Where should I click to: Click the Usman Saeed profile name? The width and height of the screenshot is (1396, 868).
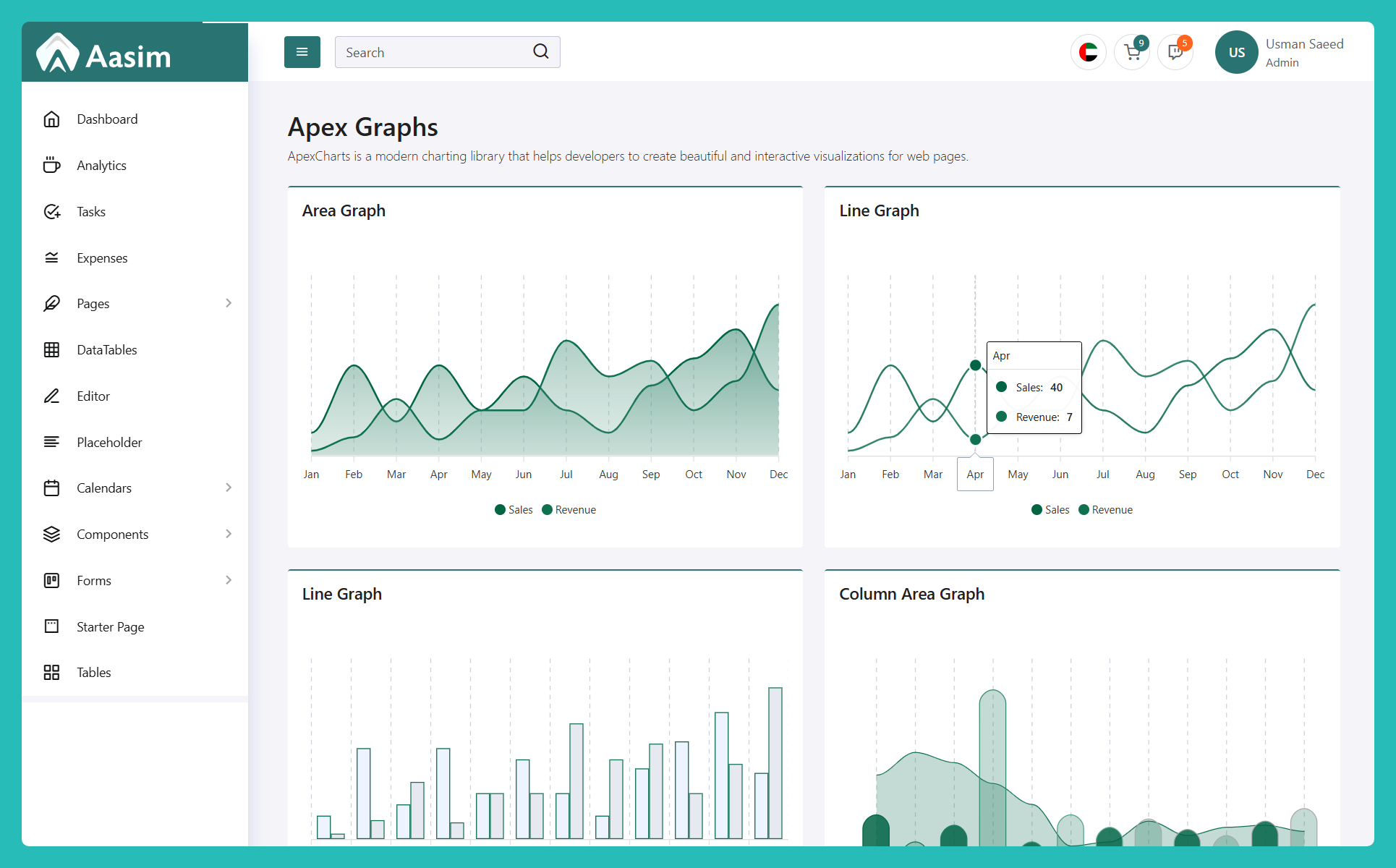coord(1304,44)
